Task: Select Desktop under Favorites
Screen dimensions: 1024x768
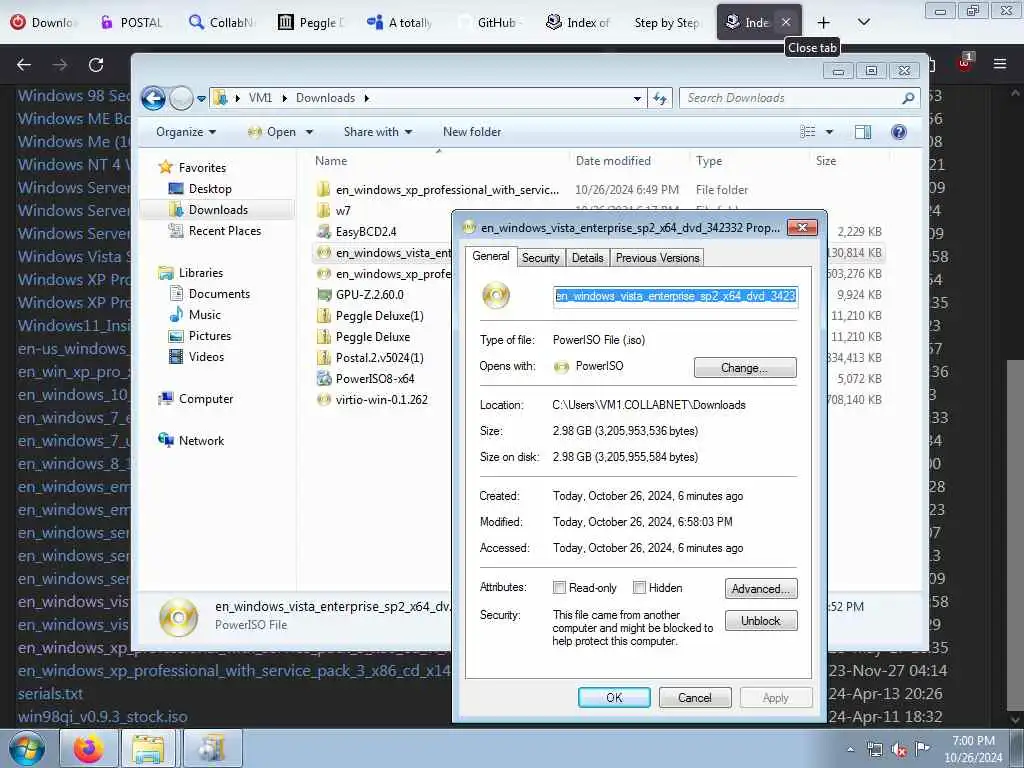Action: click(210, 189)
